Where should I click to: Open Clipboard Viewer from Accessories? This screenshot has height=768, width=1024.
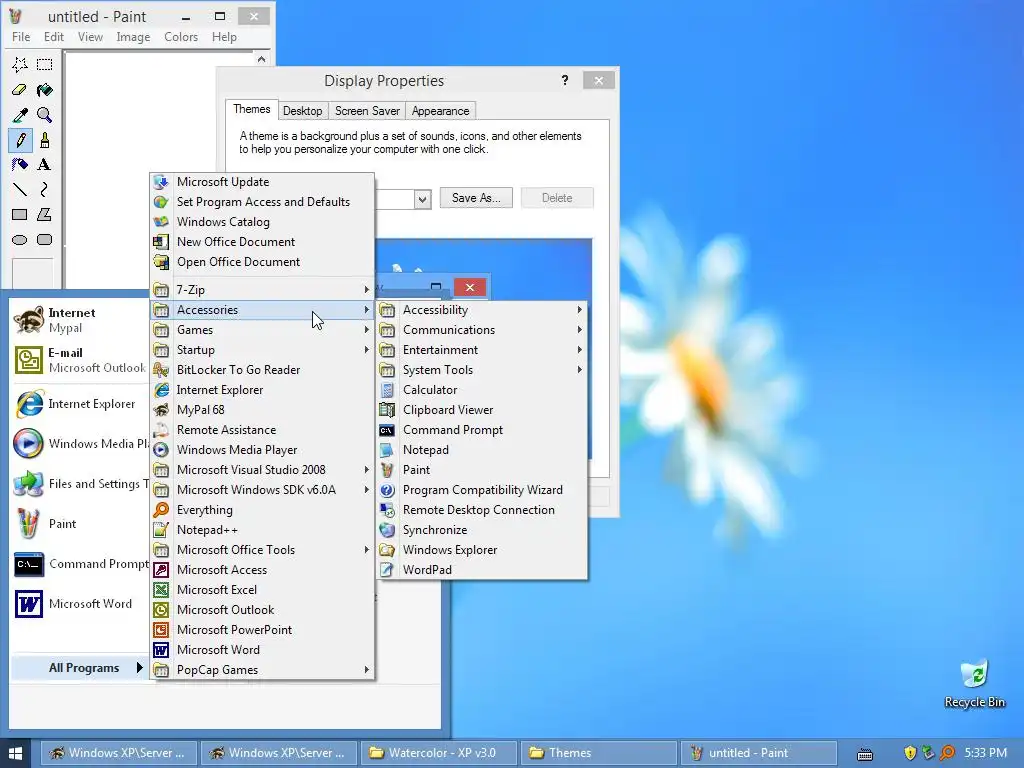point(482,409)
